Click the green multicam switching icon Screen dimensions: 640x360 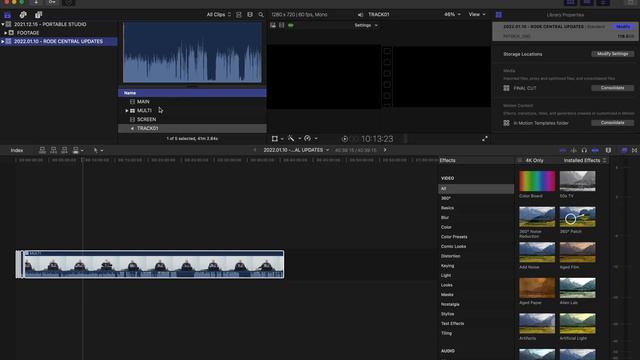click(291, 25)
